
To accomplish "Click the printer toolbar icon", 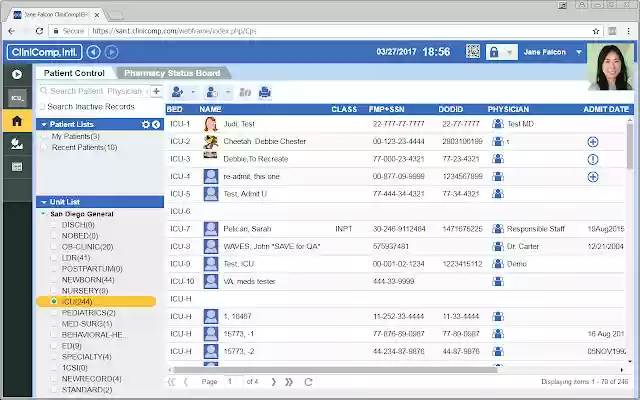I will (x=265, y=92).
